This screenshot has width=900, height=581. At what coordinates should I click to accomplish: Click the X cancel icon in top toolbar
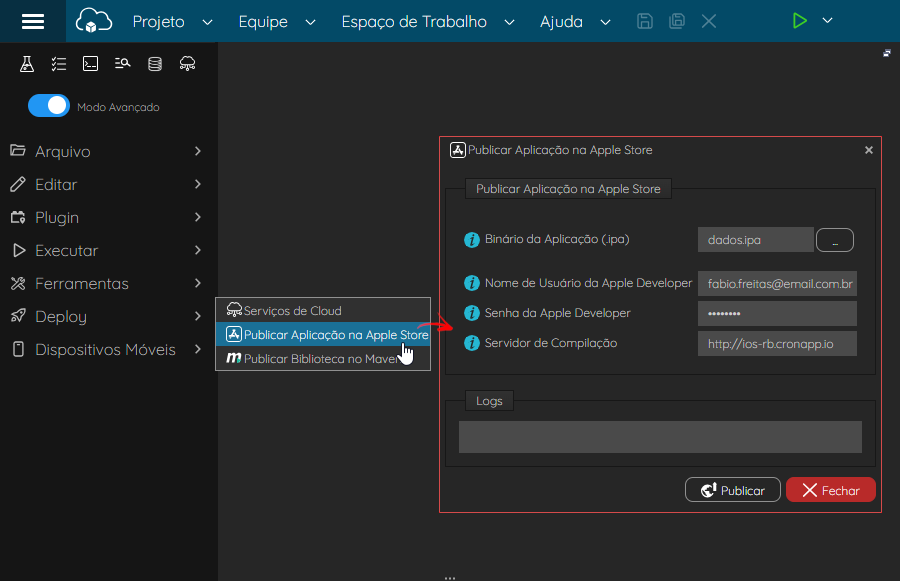coord(709,21)
